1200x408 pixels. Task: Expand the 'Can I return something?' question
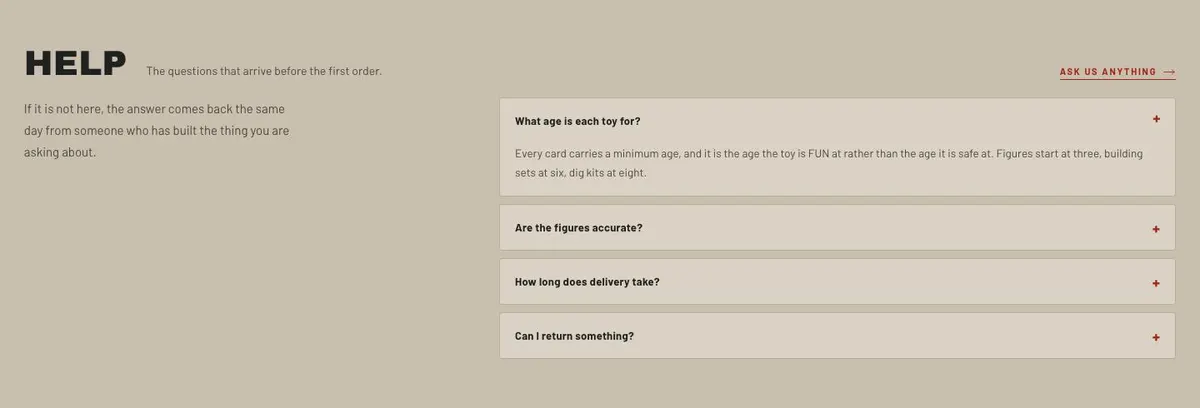[x=837, y=336]
